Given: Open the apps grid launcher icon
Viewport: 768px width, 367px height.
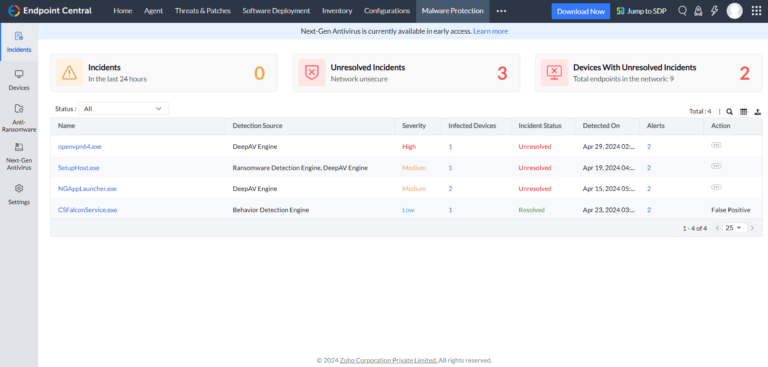Looking at the screenshot, I should (756, 11).
